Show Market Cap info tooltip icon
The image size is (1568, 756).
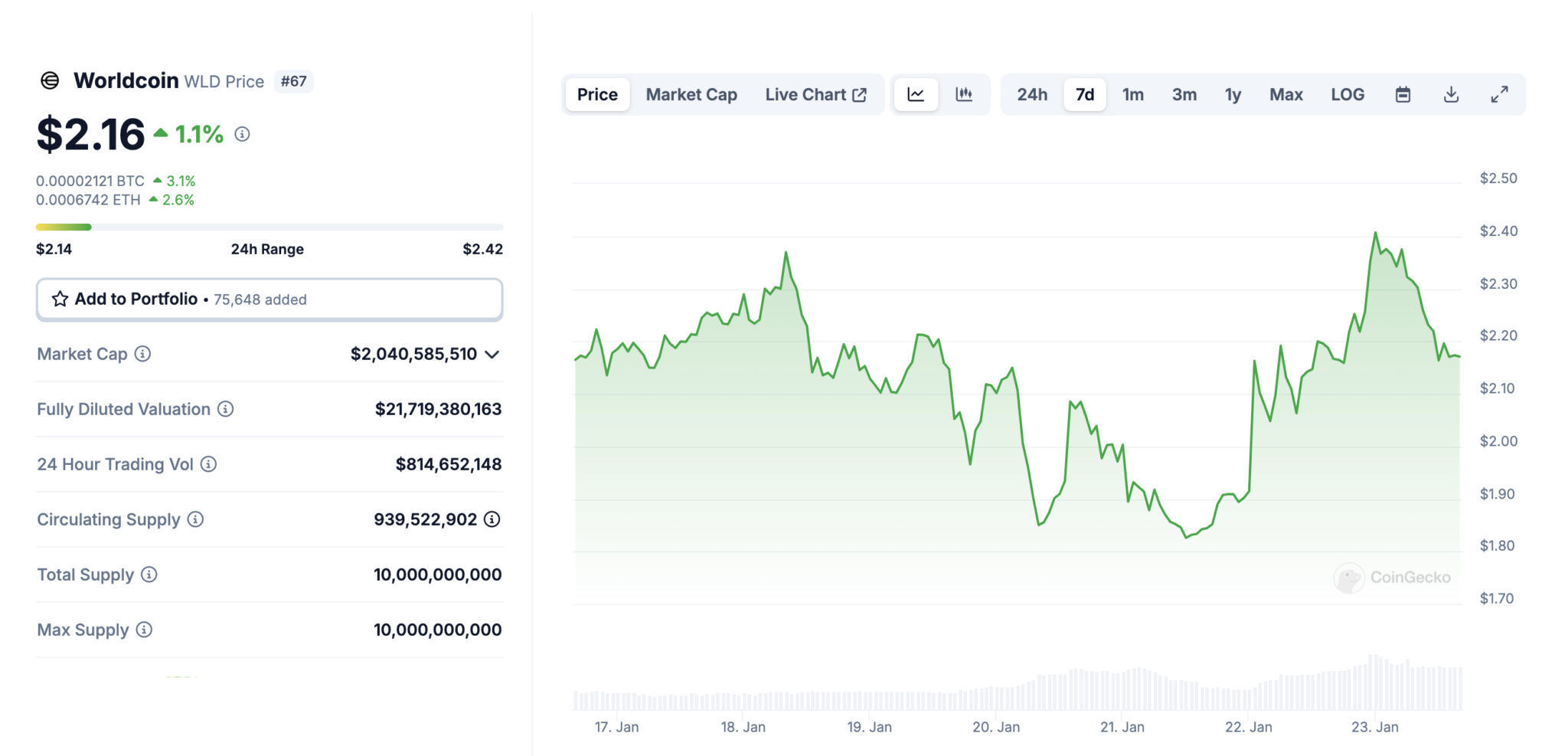point(142,354)
